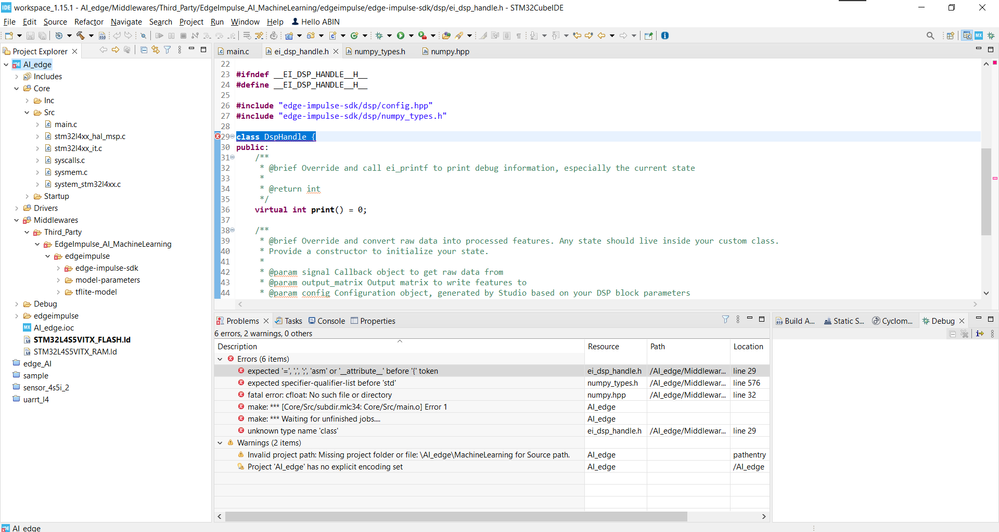Collapse the AI_edge project tree node
Viewport: 999px width, 532px height.
click(x=6, y=64)
